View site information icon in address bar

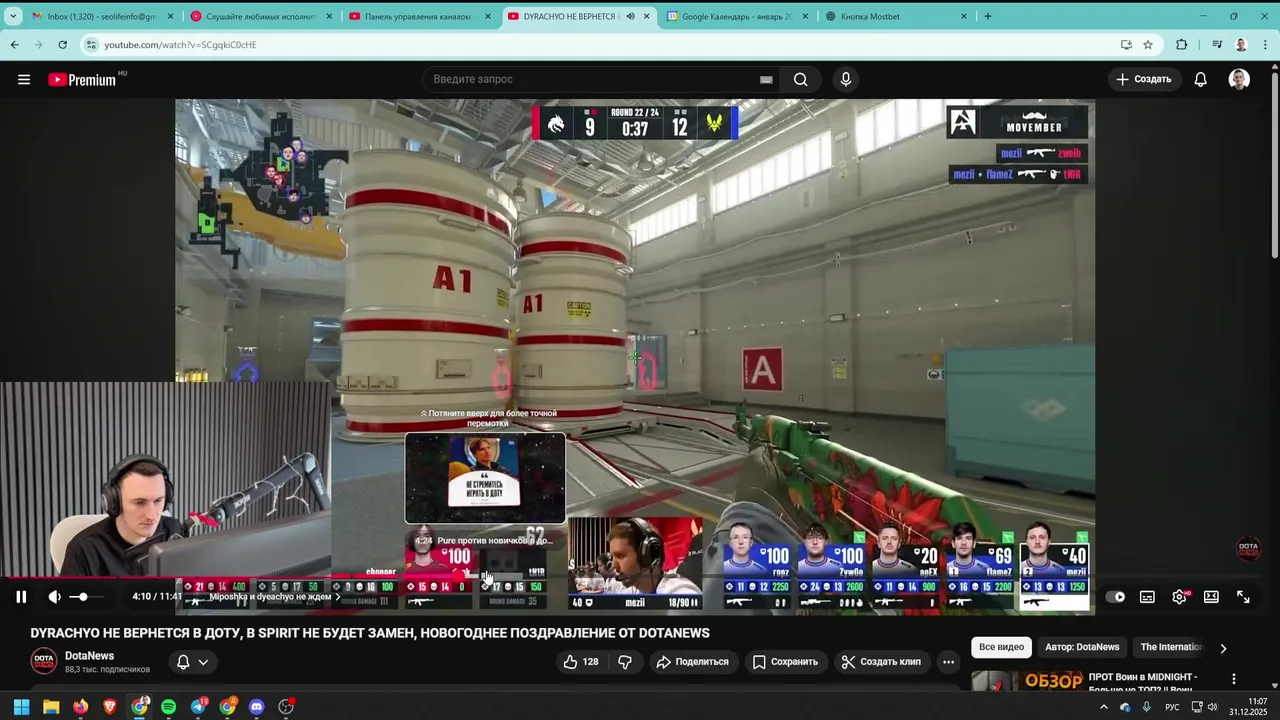pos(91,45)
